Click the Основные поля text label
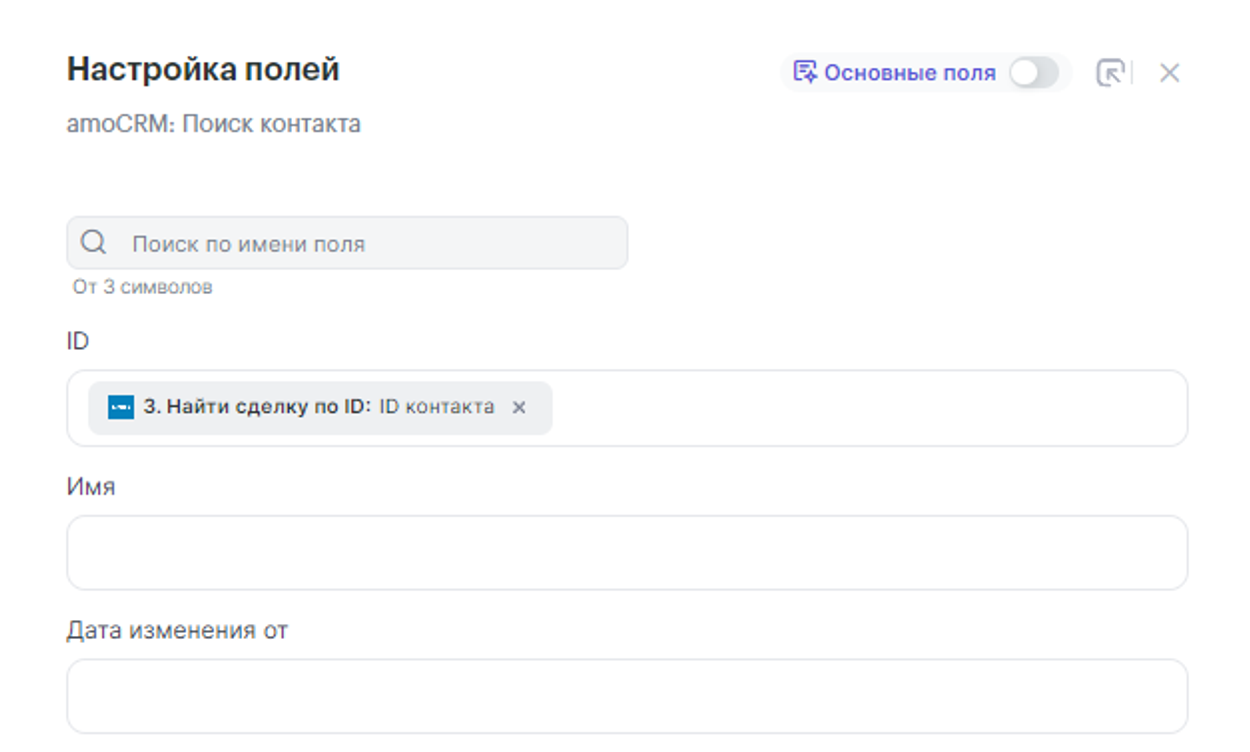This screenshot has width=1250, height=752. (x=909, y=73)
